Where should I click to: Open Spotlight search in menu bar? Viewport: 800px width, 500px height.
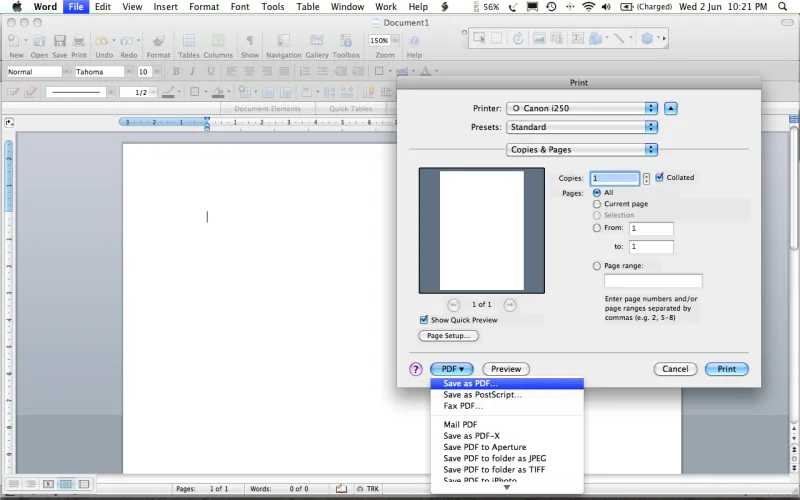point(782,7)
